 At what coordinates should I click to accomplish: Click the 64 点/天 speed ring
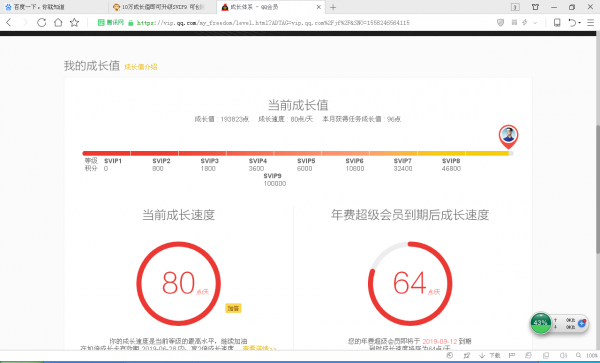click(410, 283)
